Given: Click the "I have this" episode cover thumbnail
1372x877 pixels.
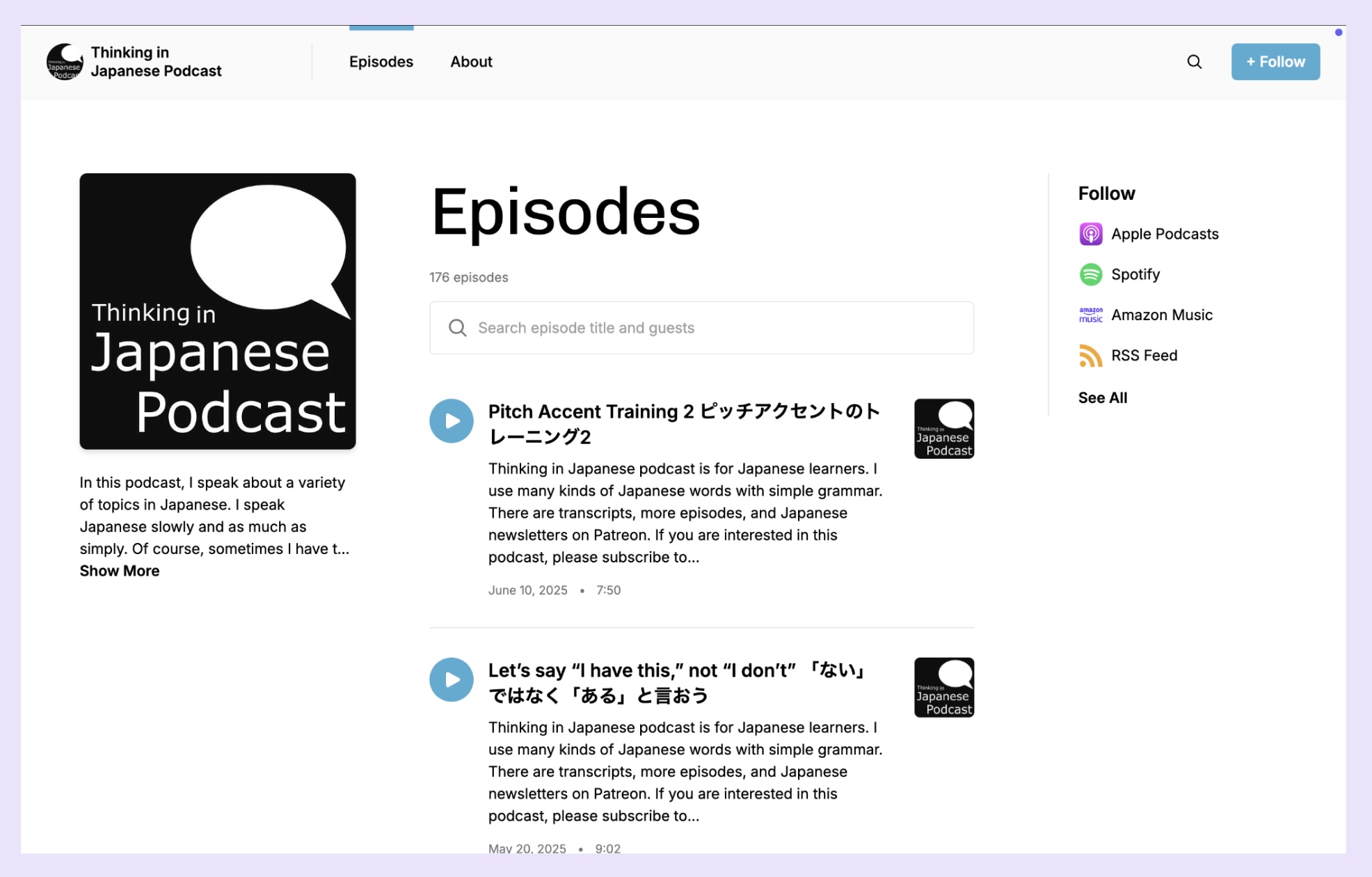Looking at the screenshot, I should click(943, 688).
